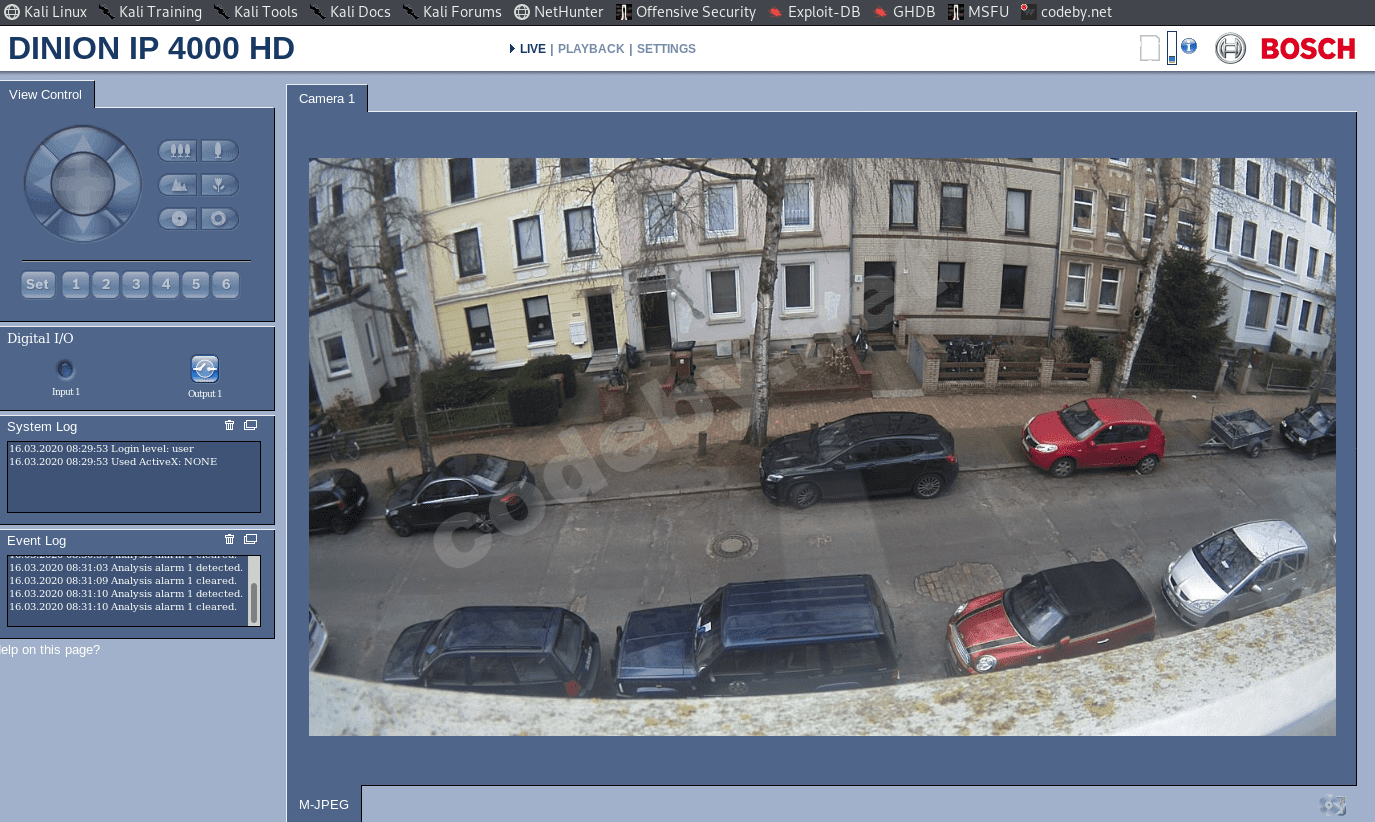Recall camera preset 4
The image size is (1375, 822).
point(166,285)
